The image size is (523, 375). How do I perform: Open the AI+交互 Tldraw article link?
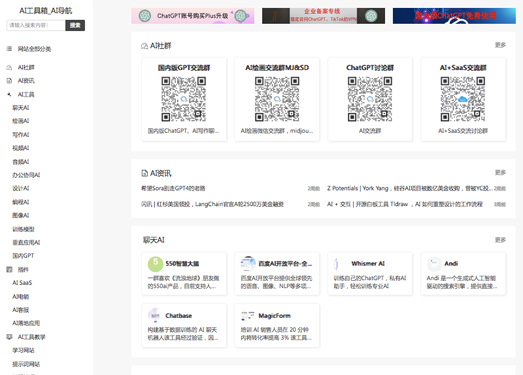[x=405, y=204]
